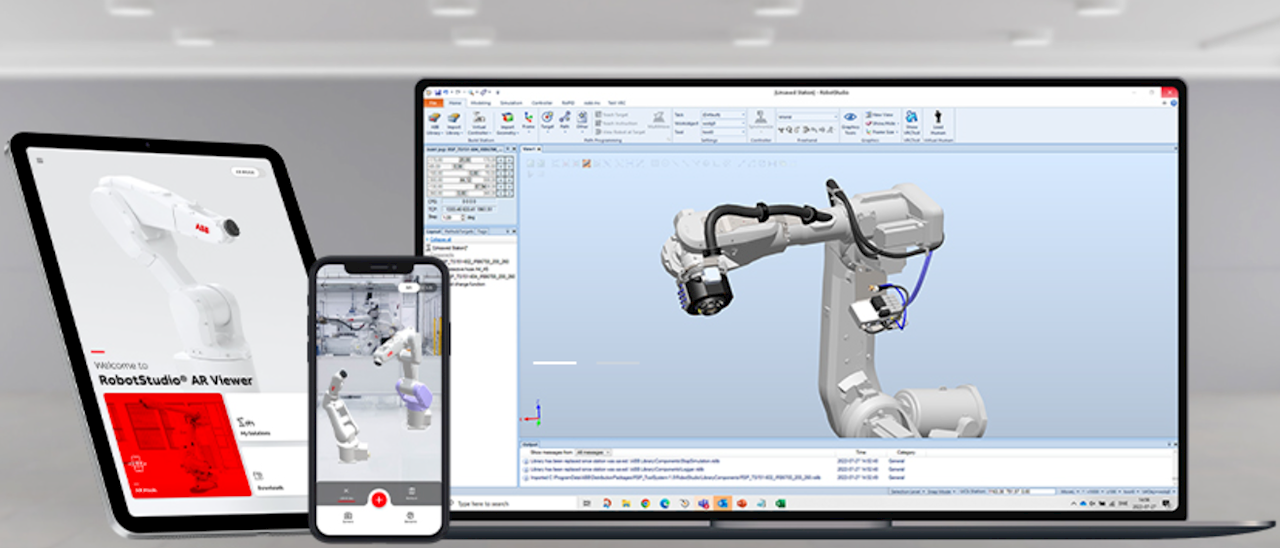The height and width of the screenshot is (548, 1280).
Task: Click the Load Human icon
Action: [938, 121]
